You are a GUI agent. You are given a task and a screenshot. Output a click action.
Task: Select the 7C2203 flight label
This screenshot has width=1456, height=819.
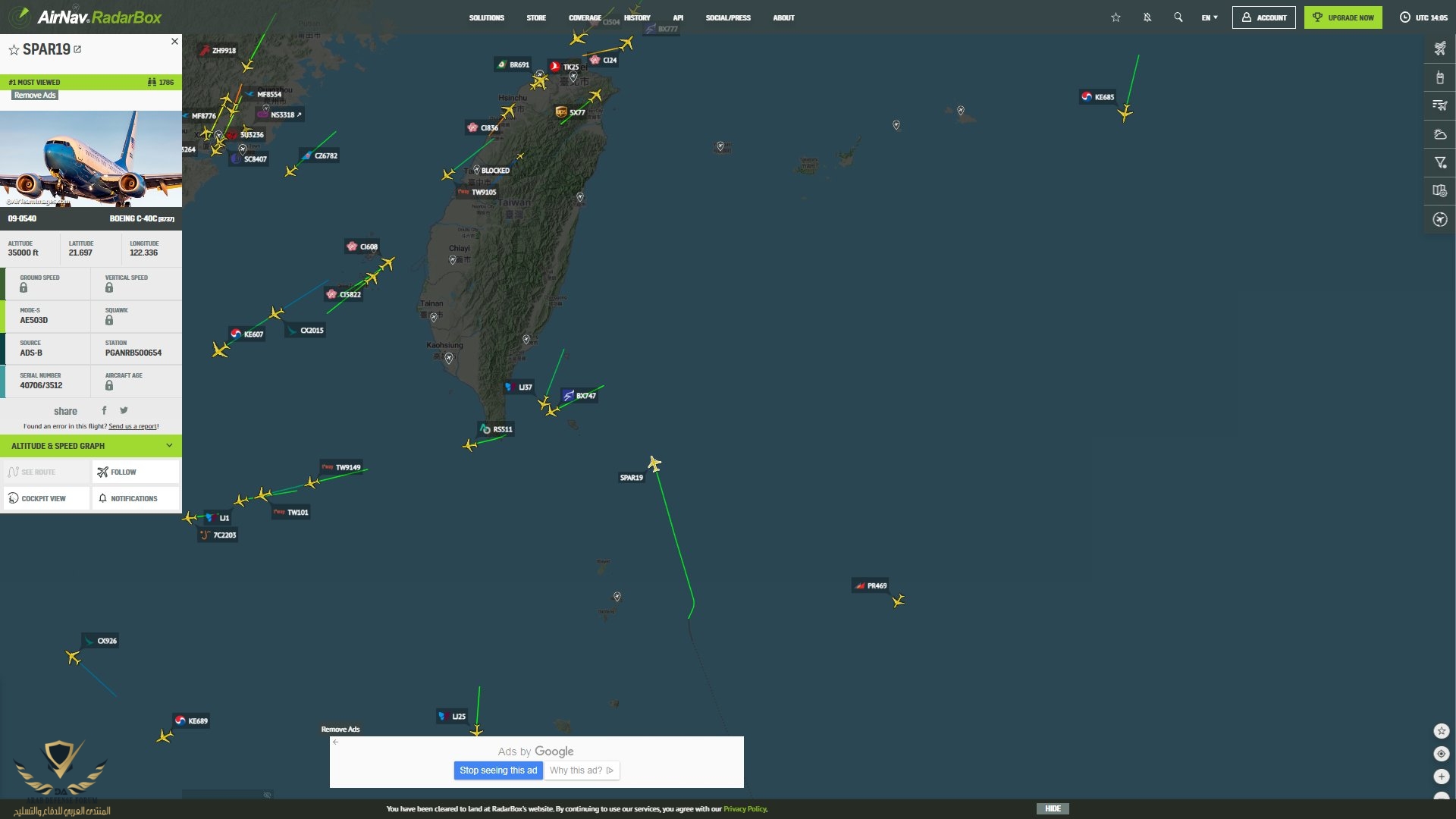pos(218,535)
